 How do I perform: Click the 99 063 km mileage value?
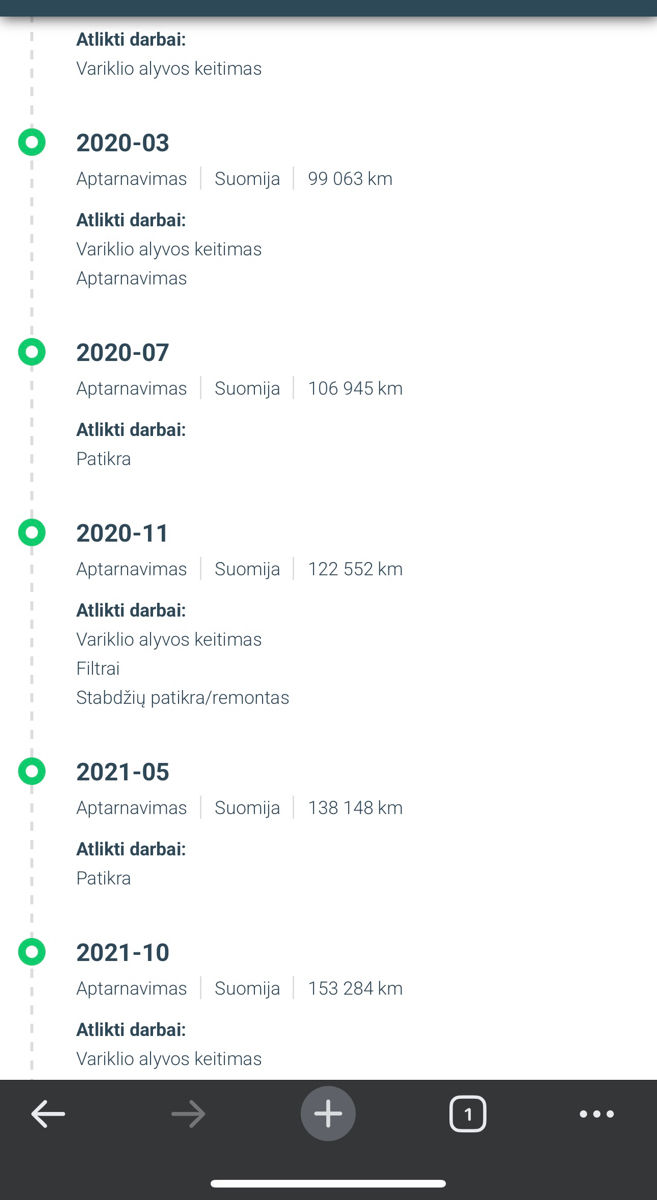point(350,179)
